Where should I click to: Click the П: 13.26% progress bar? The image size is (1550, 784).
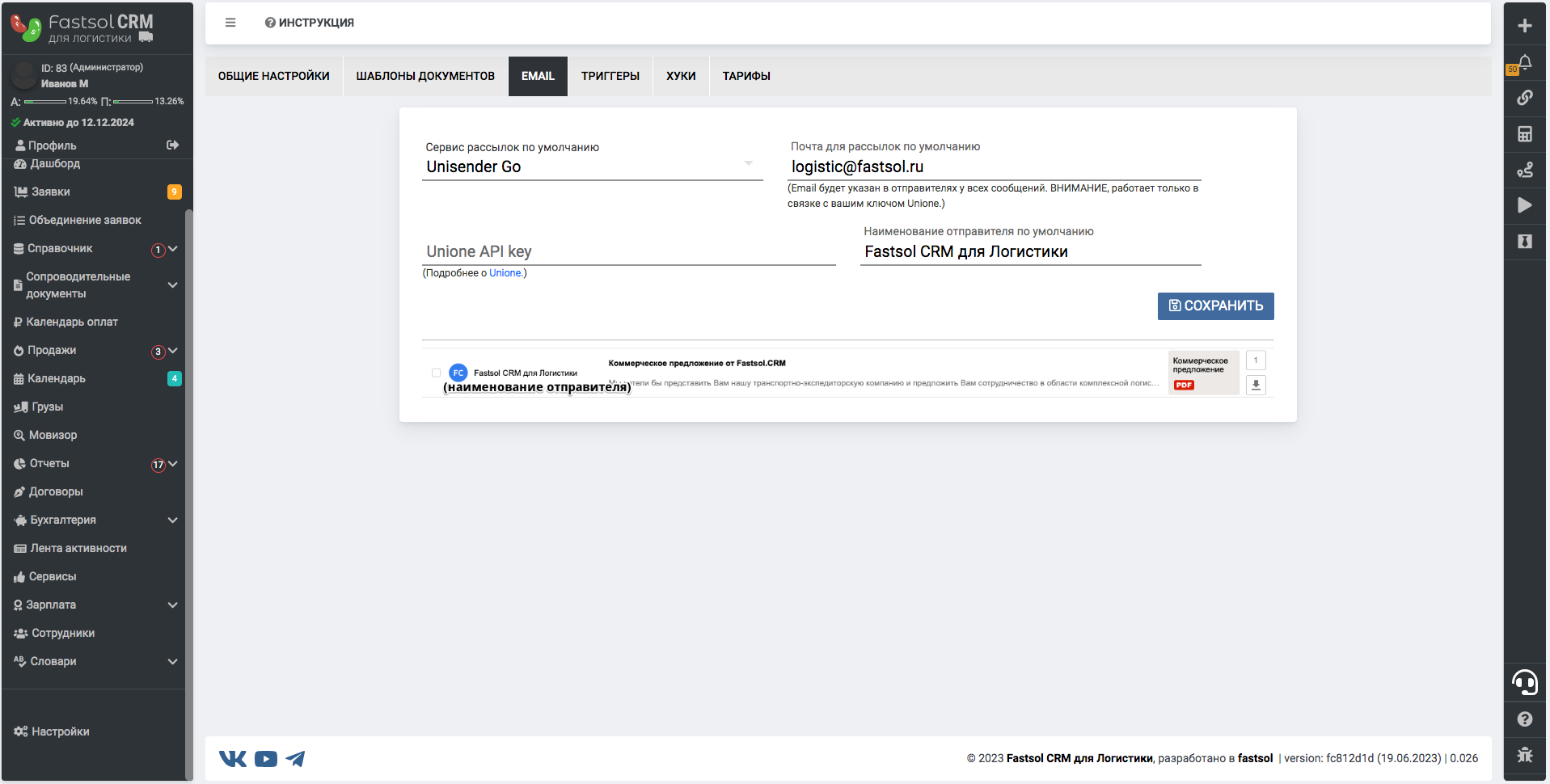pos(133,102)
